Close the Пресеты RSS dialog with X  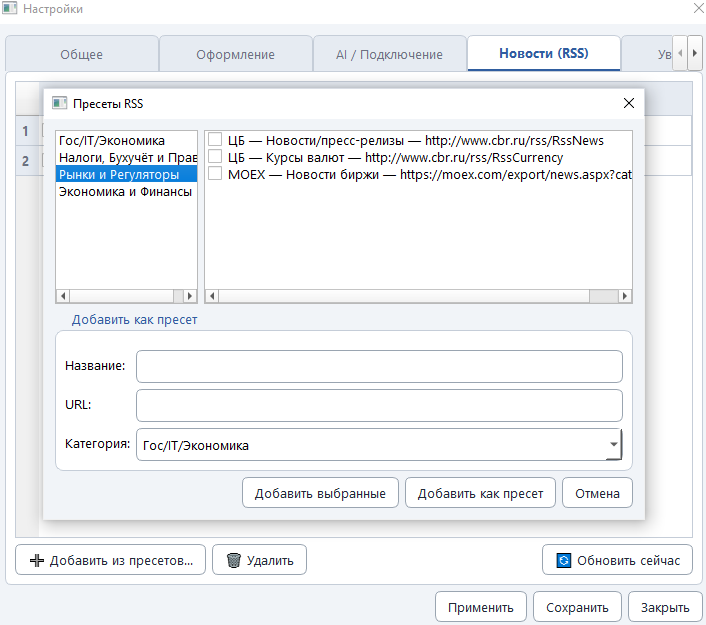coord(629,103)
